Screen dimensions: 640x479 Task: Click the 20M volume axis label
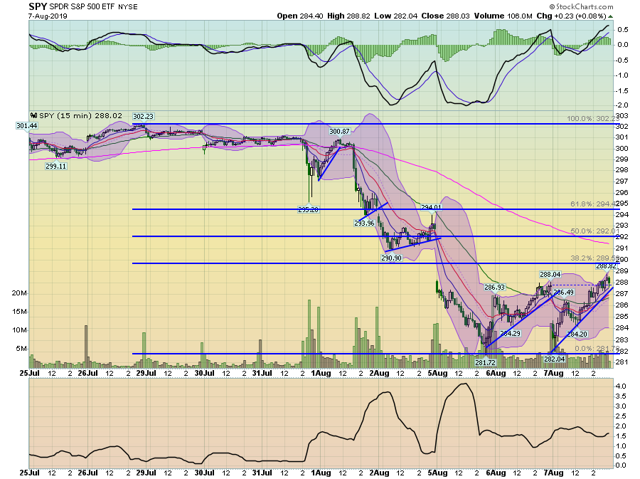click(19, 293)
